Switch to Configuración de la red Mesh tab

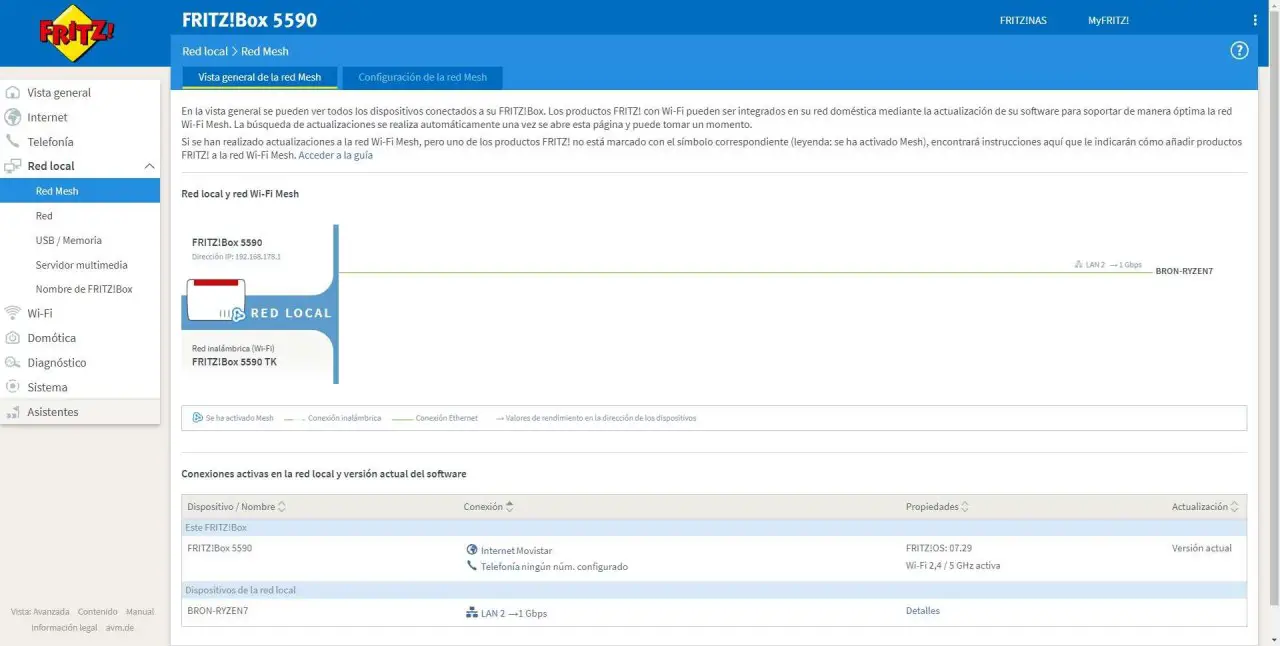coord(422,77)
